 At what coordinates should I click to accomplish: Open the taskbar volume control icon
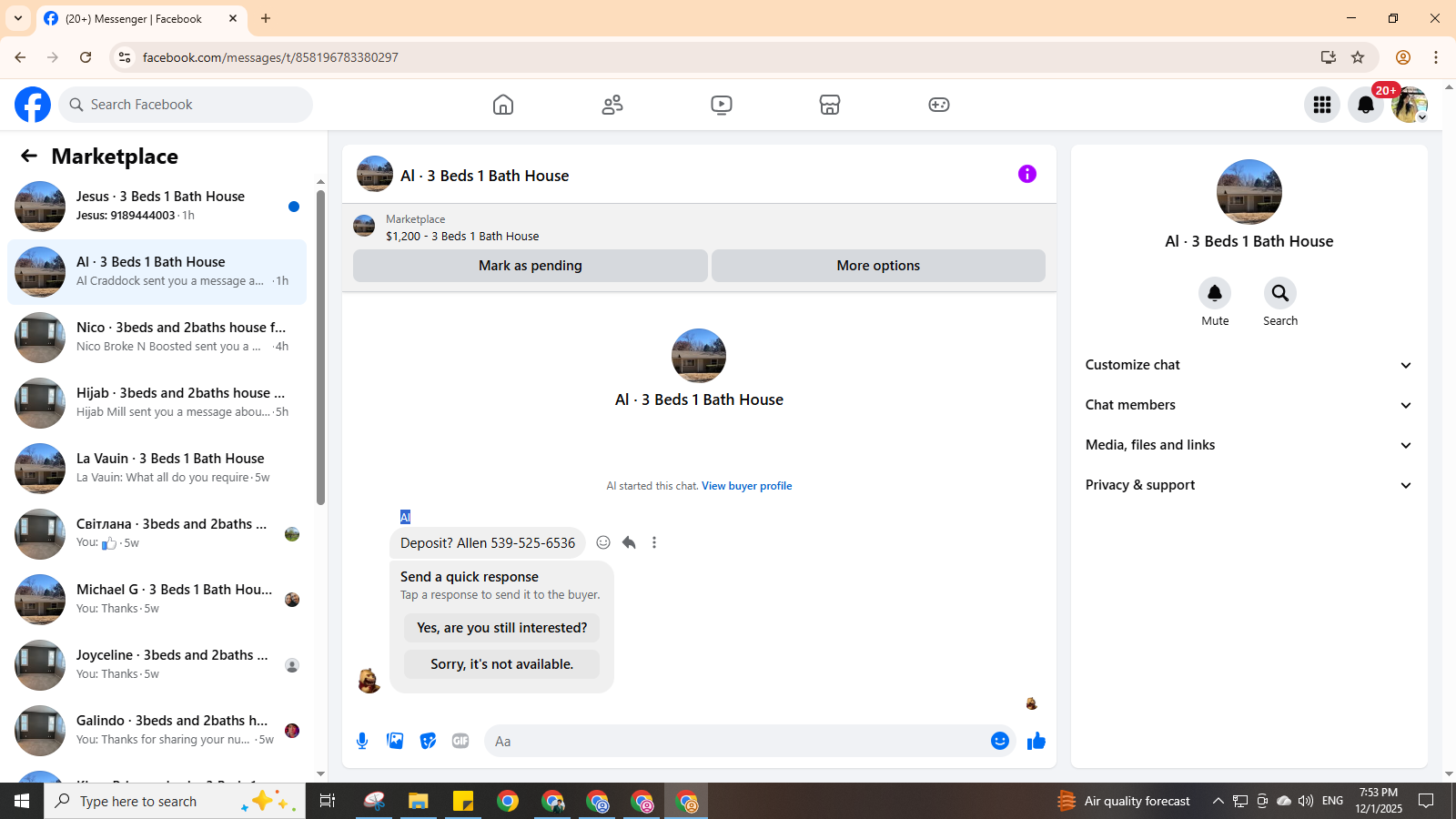click(1306, 801)
